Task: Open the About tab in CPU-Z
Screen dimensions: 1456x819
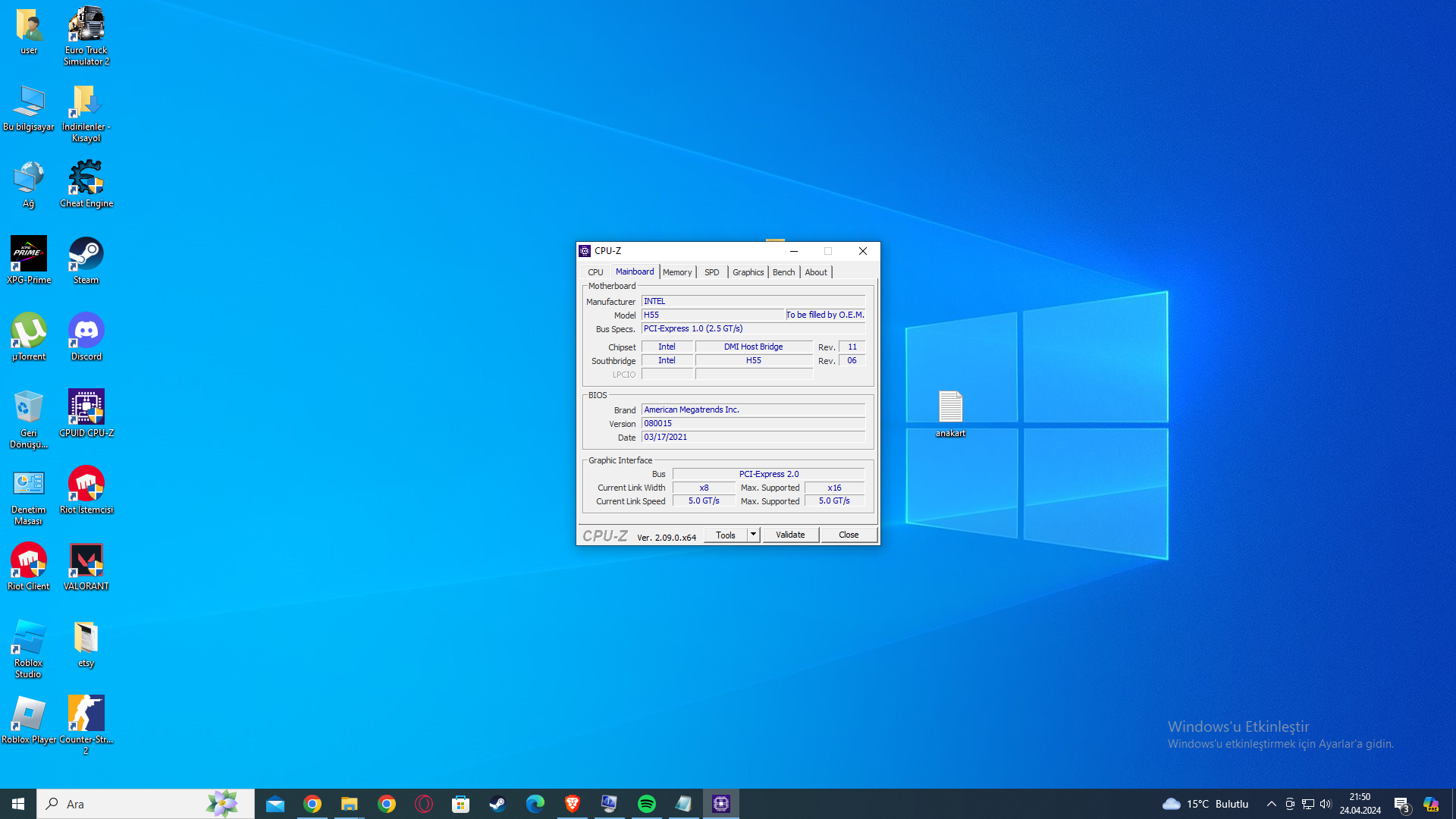Action: pos(816,272)
